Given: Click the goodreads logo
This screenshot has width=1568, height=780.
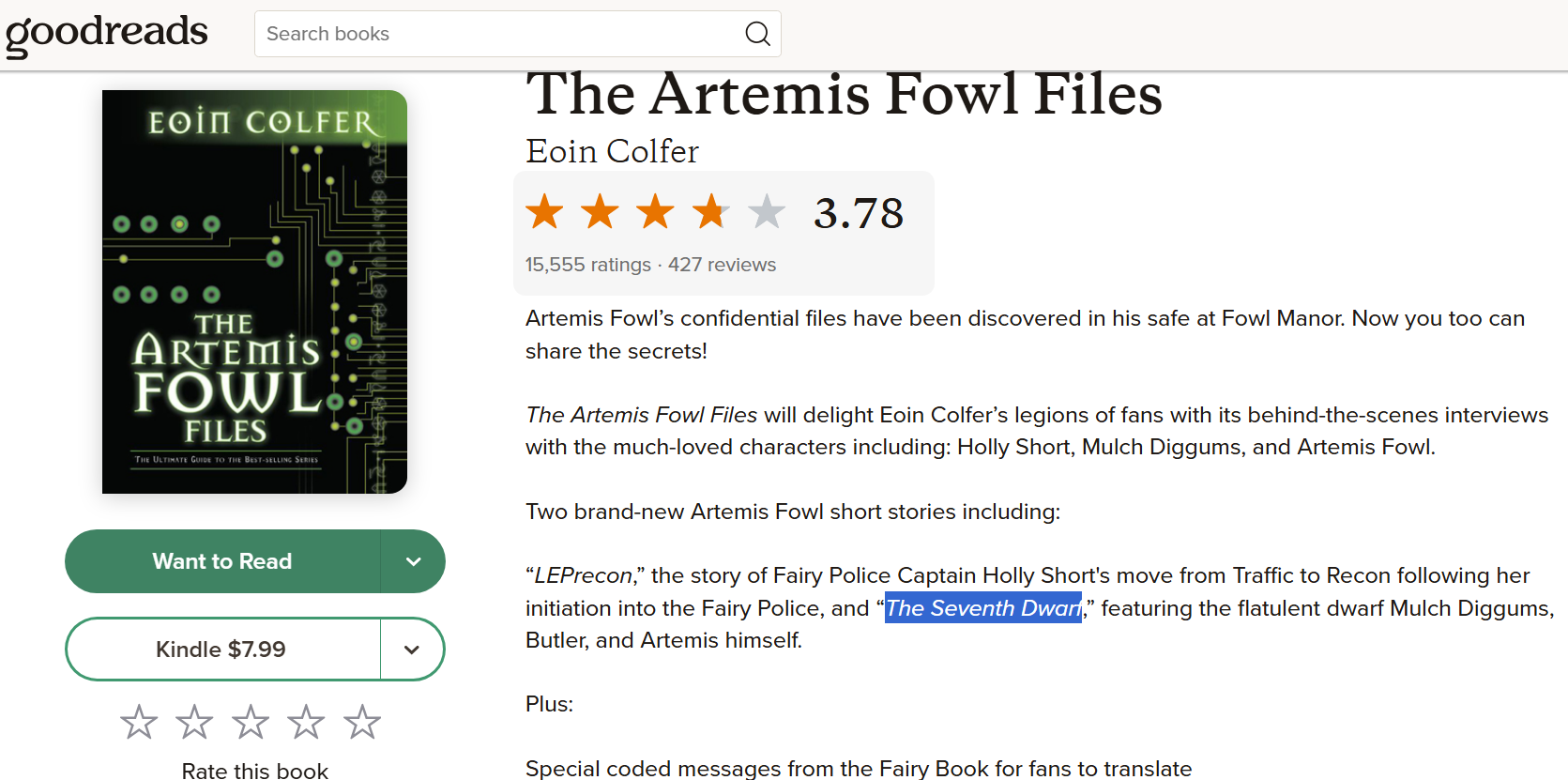Looking at the screenshot, I should tap(107, 34).
